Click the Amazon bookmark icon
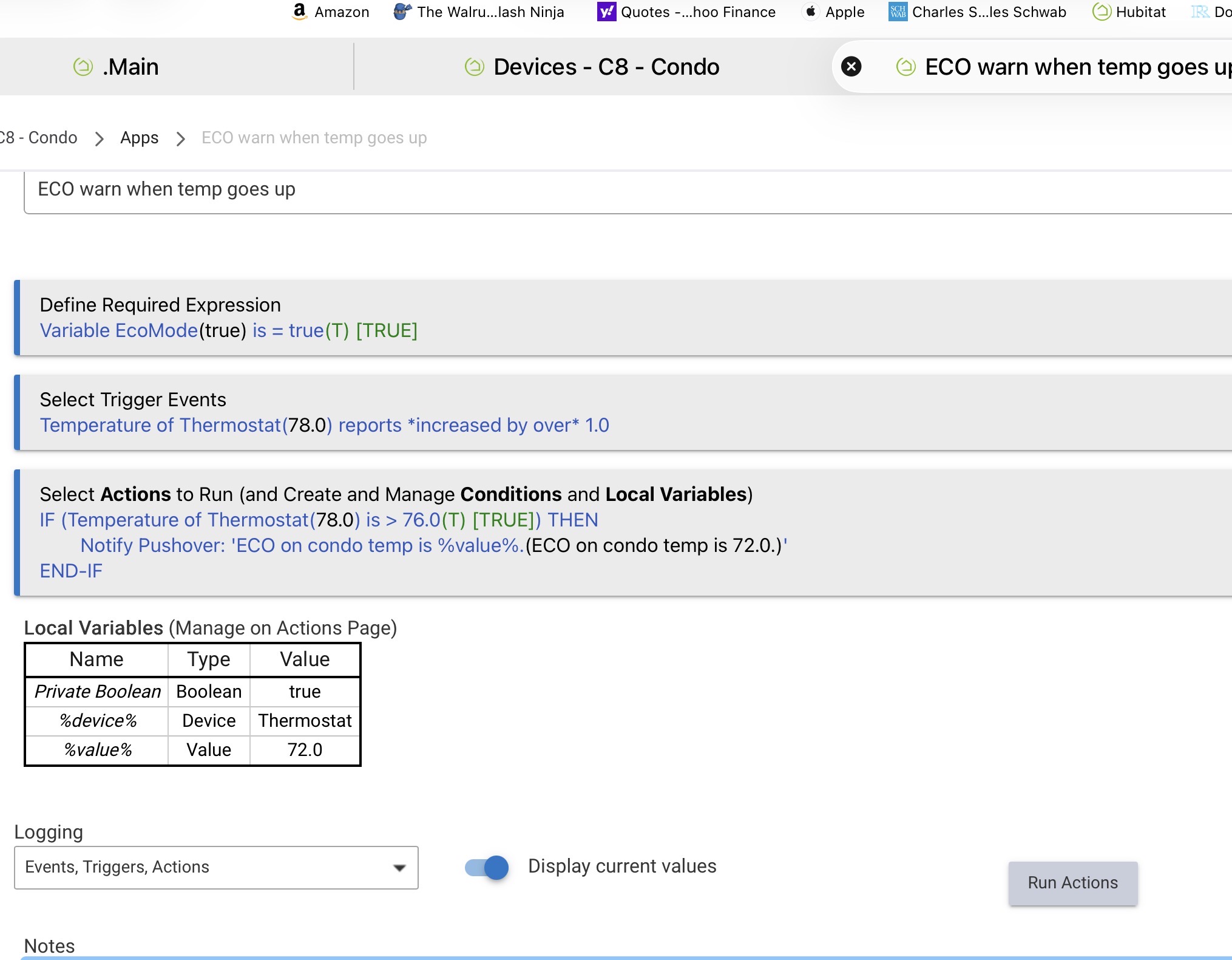 [299, 12]
